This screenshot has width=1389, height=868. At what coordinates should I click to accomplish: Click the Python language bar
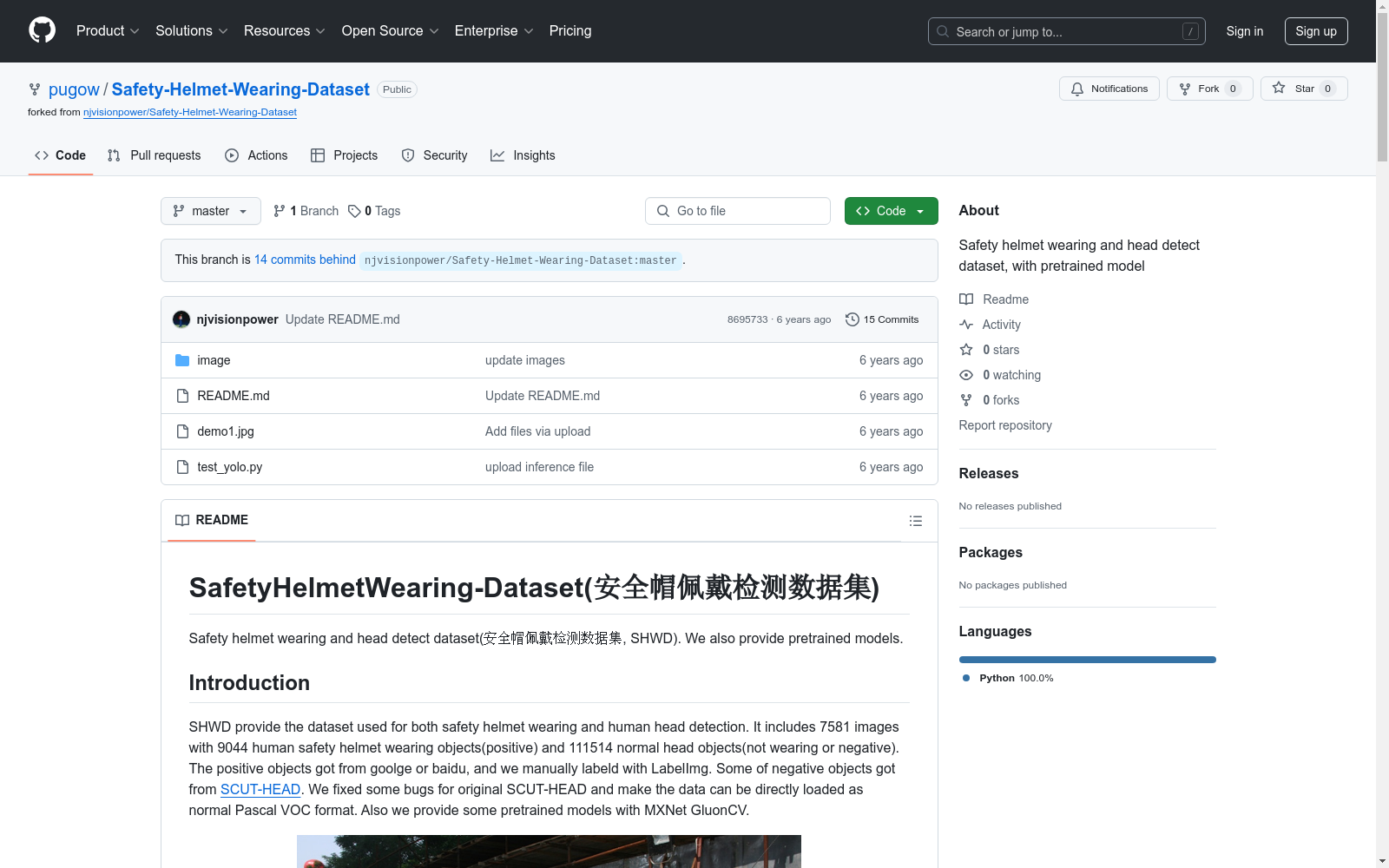tap(1087, 660)
